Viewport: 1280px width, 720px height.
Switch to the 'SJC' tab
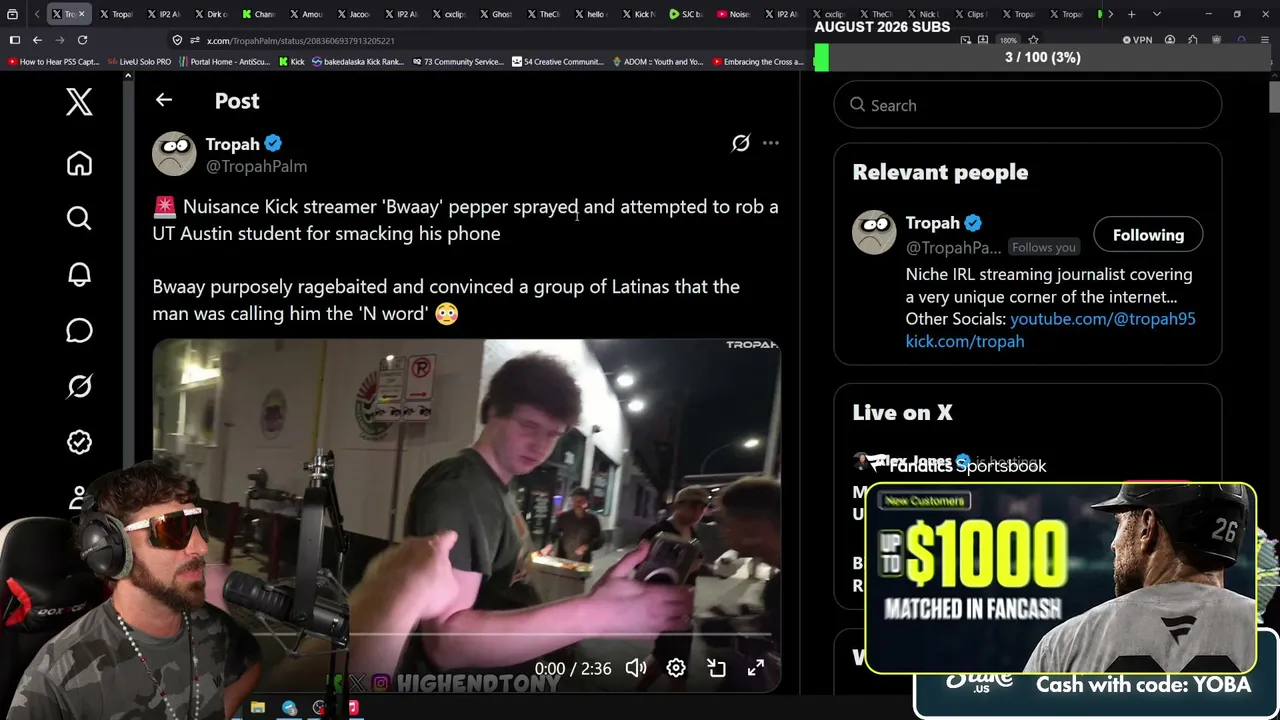tap(685, 14)
